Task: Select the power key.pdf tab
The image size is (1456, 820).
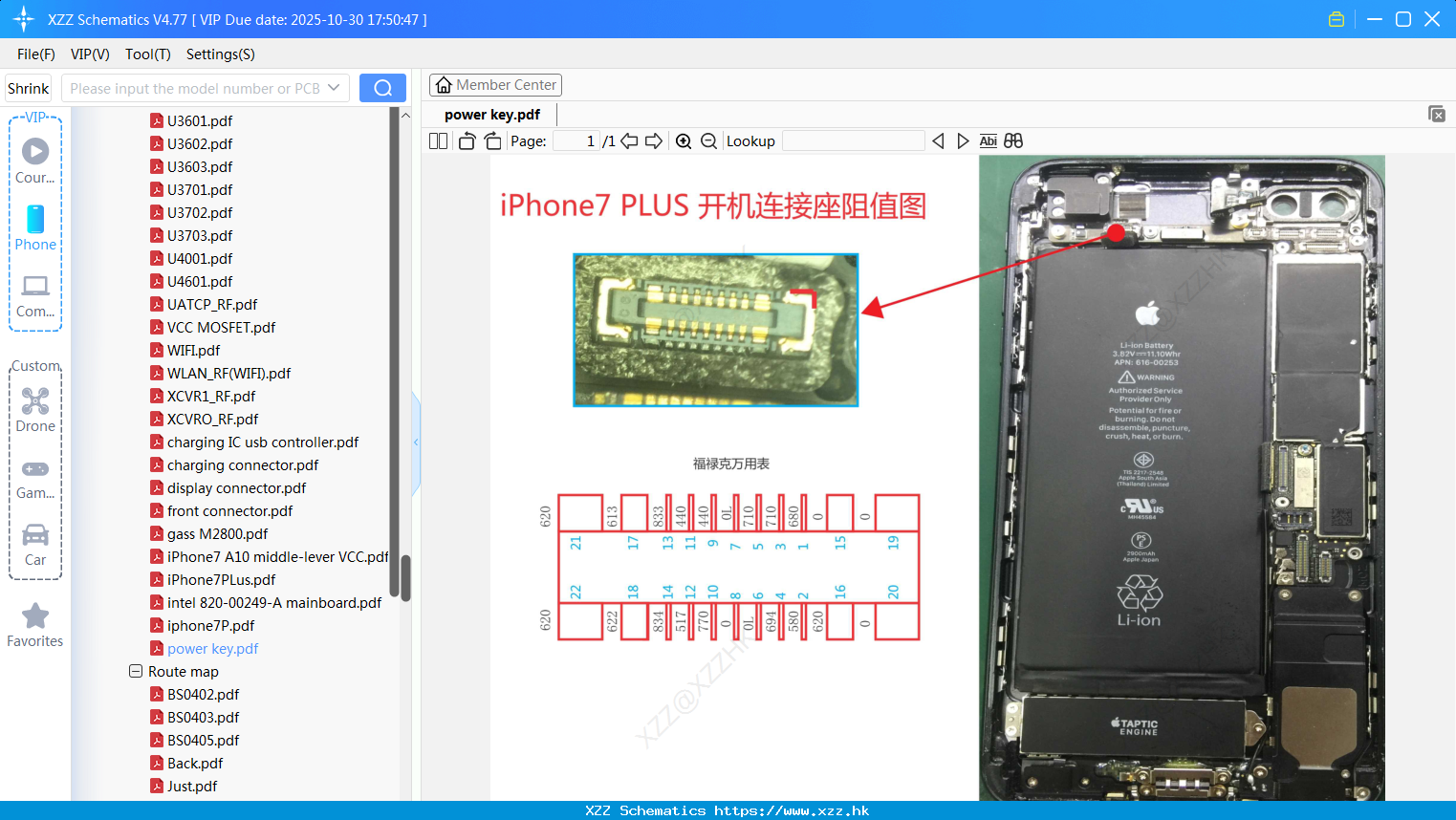Action: tap(492, 115)
